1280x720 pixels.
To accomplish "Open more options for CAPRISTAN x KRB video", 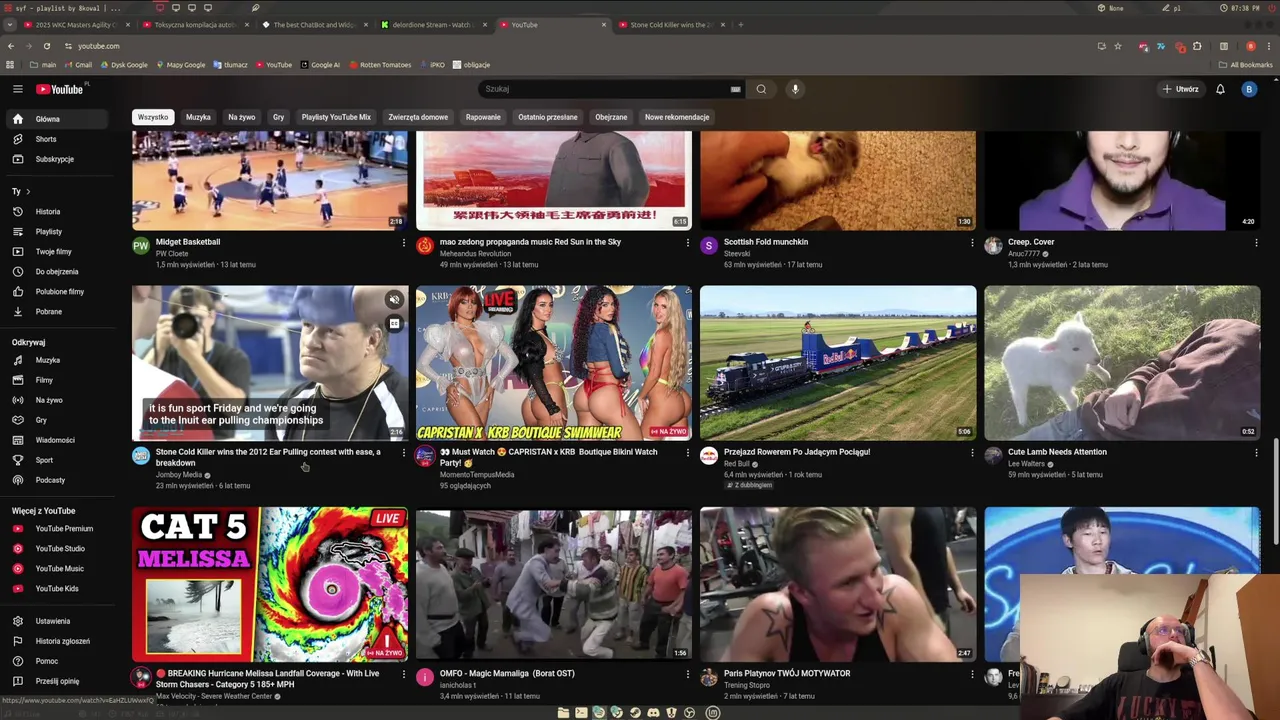I will (688, 452).
